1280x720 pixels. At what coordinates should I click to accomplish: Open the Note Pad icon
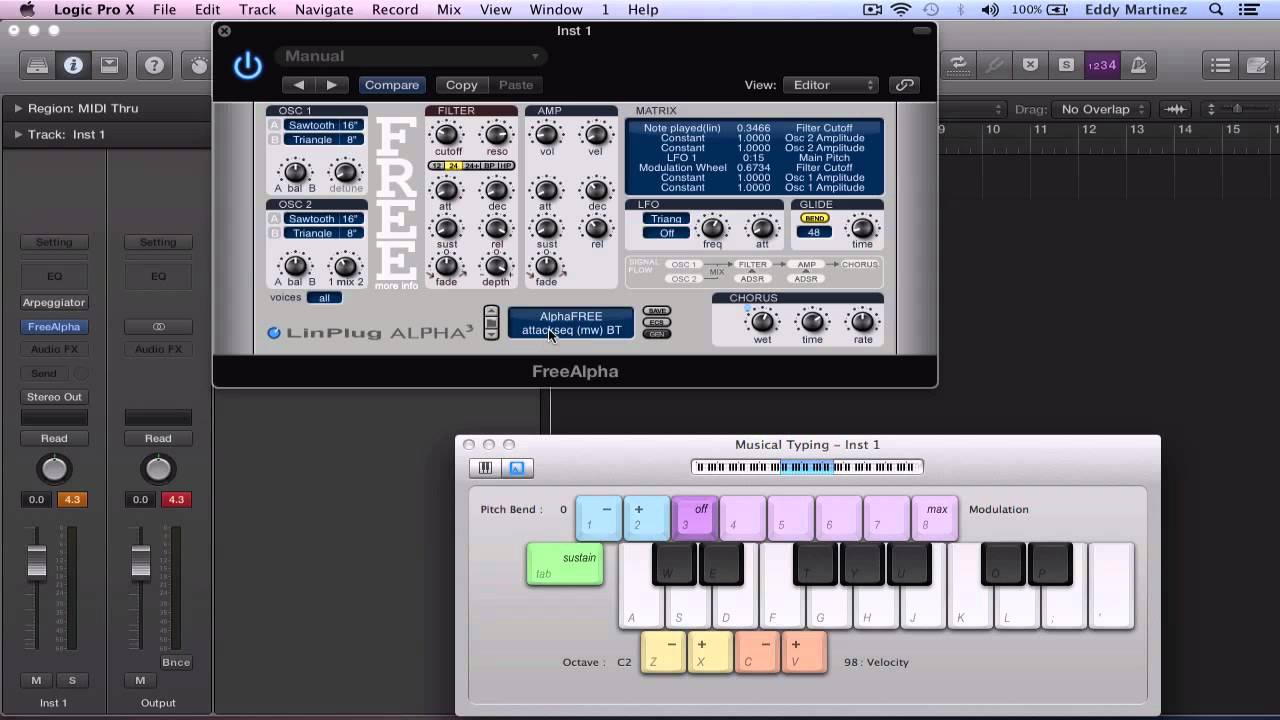1256,65
